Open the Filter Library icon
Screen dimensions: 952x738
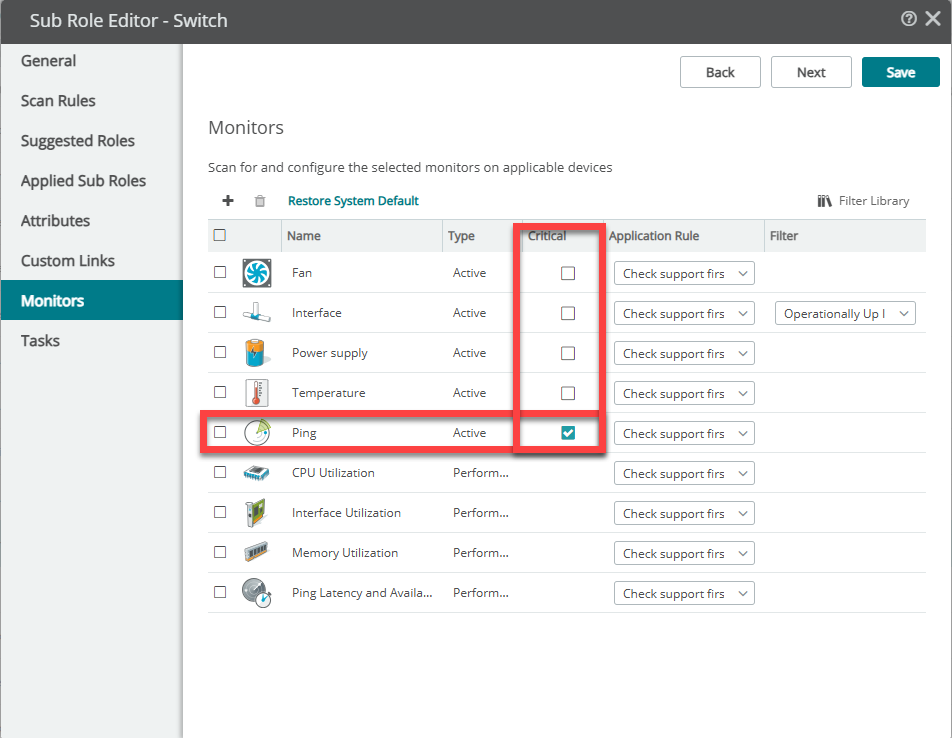click(824, 201)
